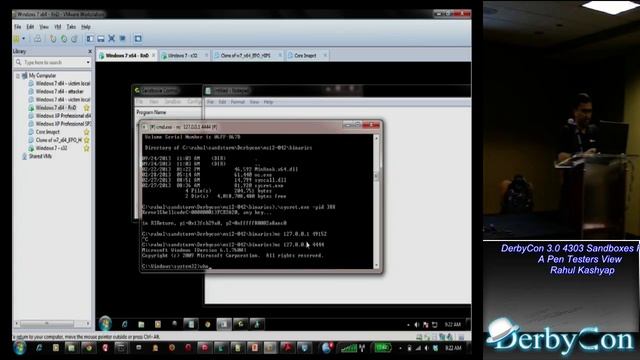The width and height of the screenshot is (640, 360).
Task: Select Windows 7 x64 - RnD in library
Action: (56, 108)
